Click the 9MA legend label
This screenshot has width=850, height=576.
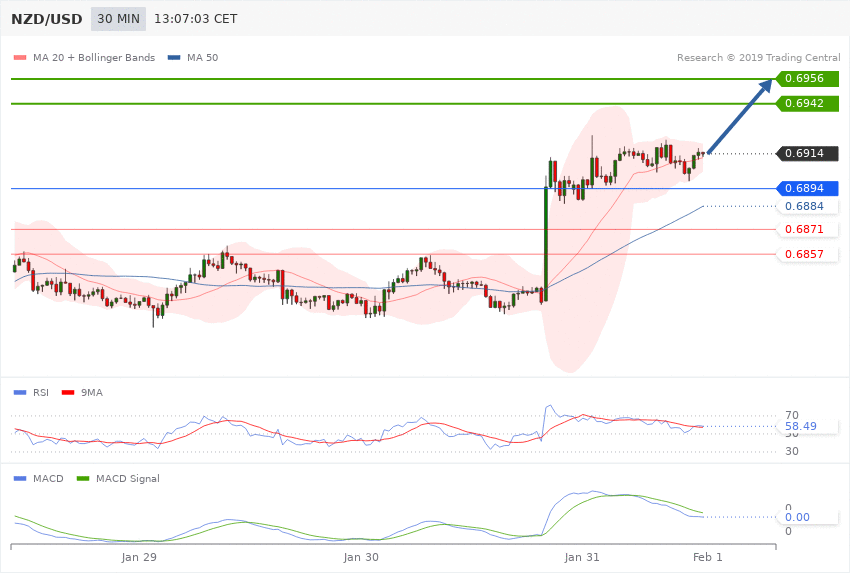[x=92, y=392]
